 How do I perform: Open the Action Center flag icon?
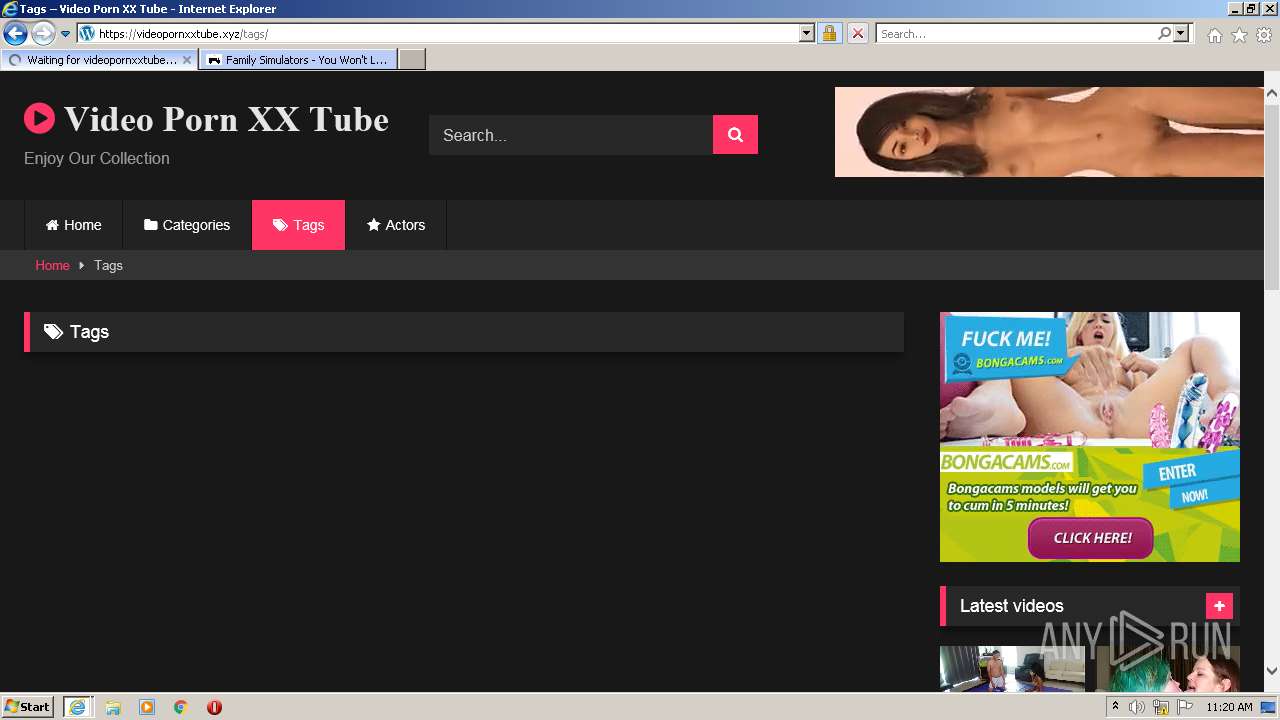click(x=1185, y=707)
